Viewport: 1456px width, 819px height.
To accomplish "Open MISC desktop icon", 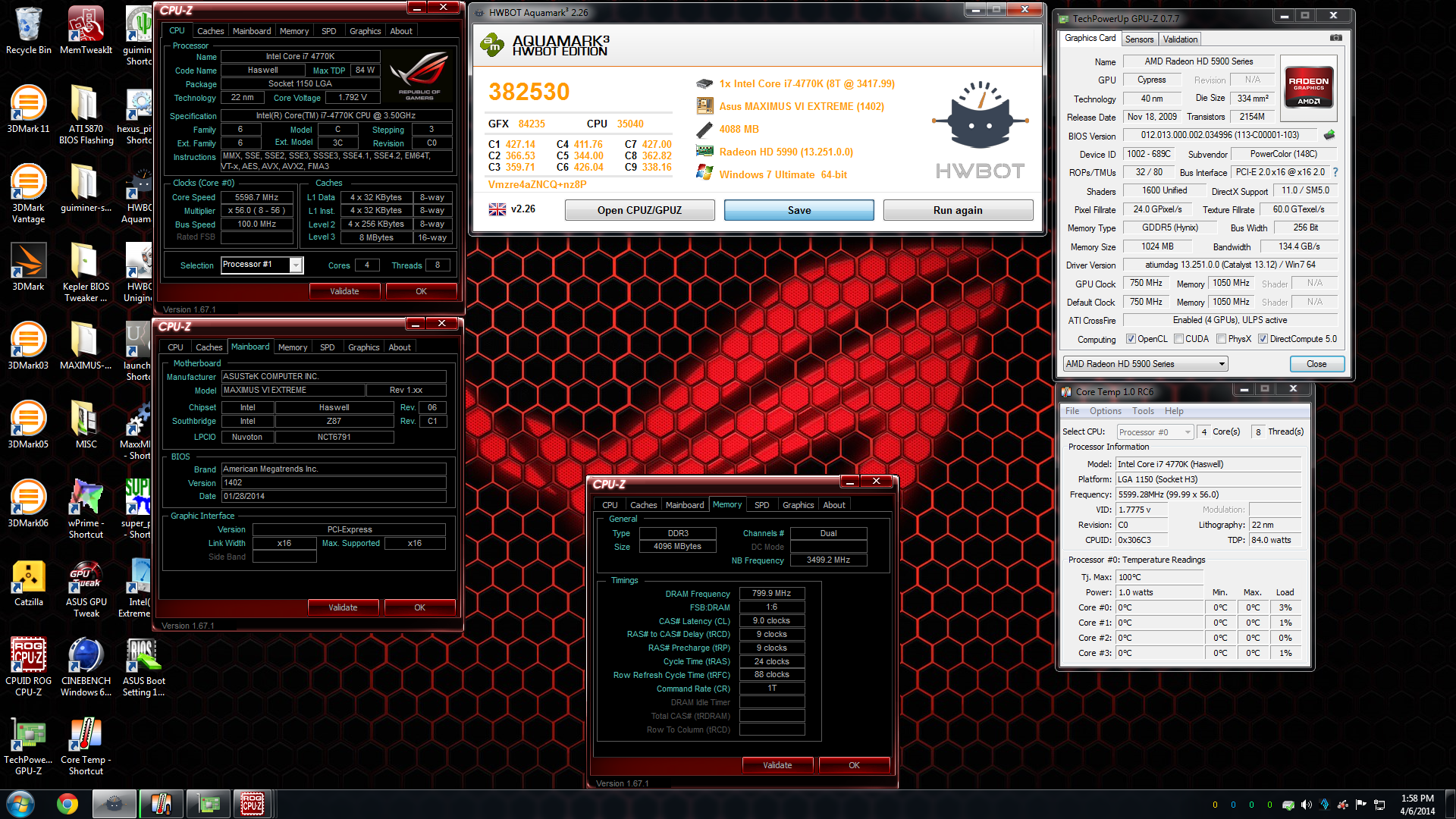I will pos(86,425).
